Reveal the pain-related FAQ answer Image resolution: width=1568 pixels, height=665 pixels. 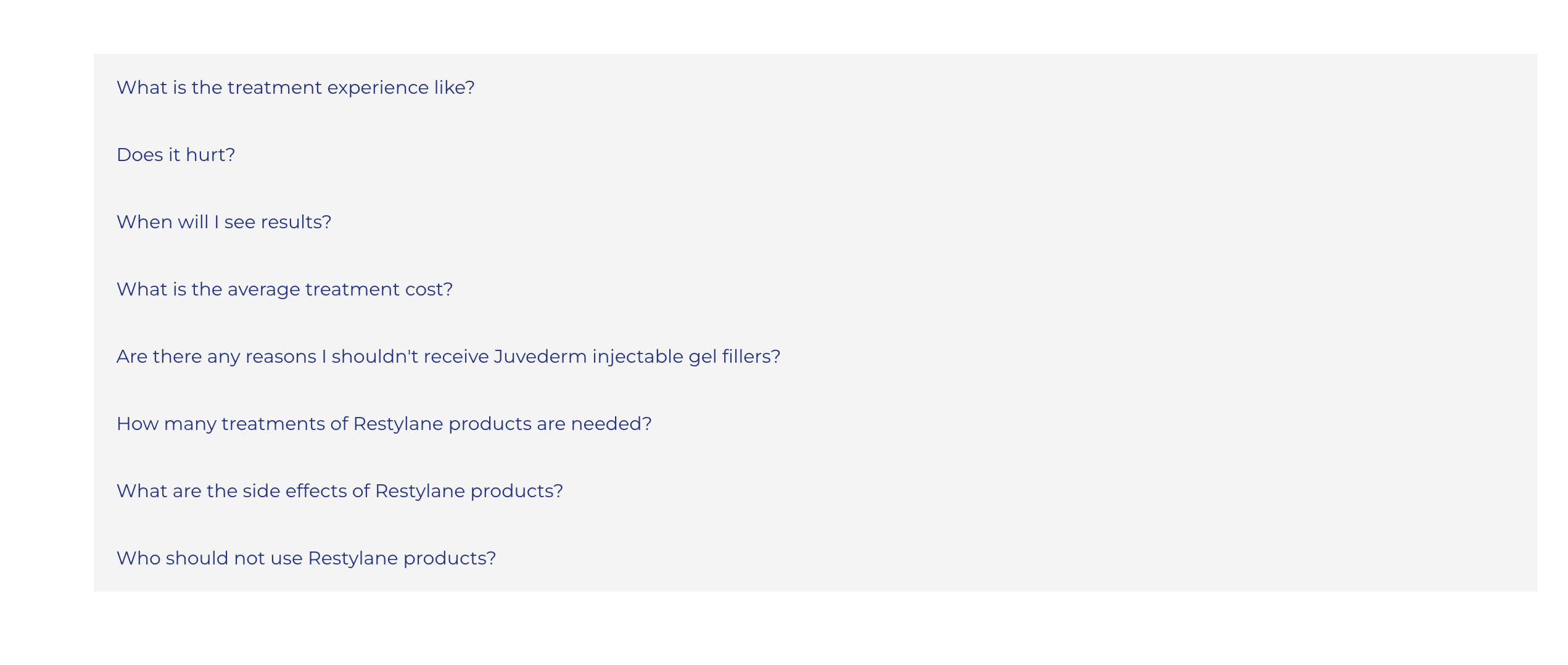pos(176,155)
